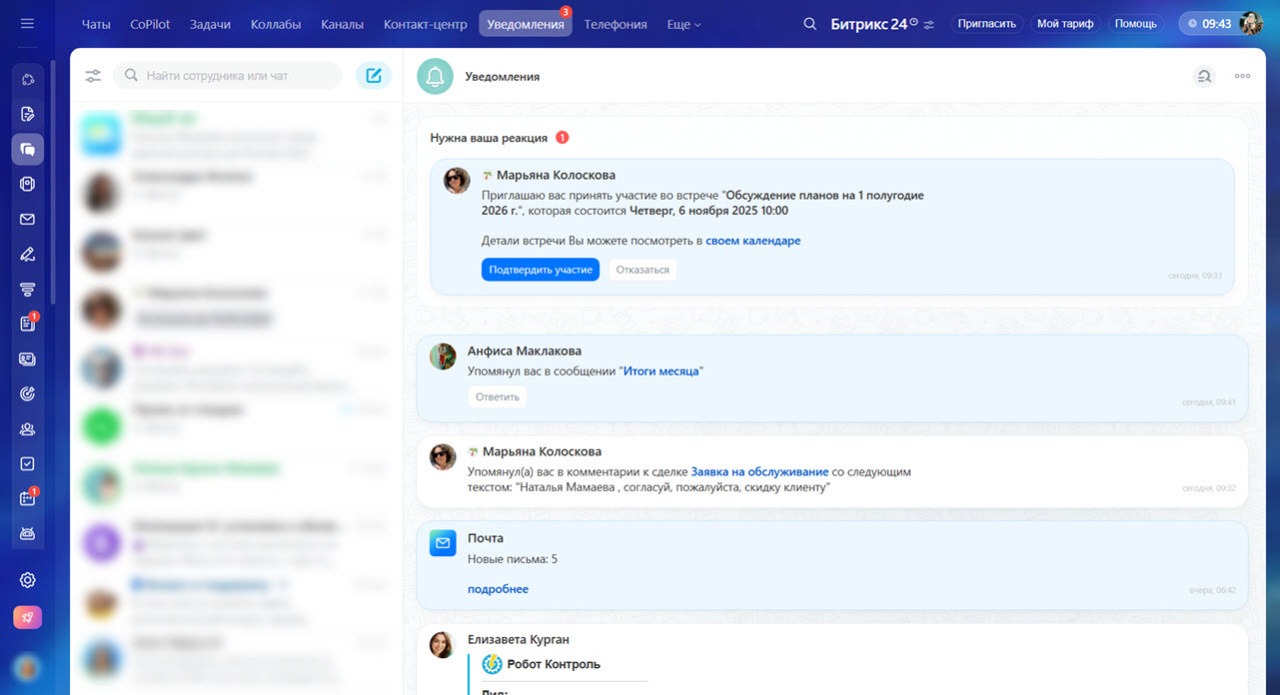This screenshot has height=695, width=1280.
Task: Click the messenger chat icon in sidebar
Action: (x=27, y=149)
